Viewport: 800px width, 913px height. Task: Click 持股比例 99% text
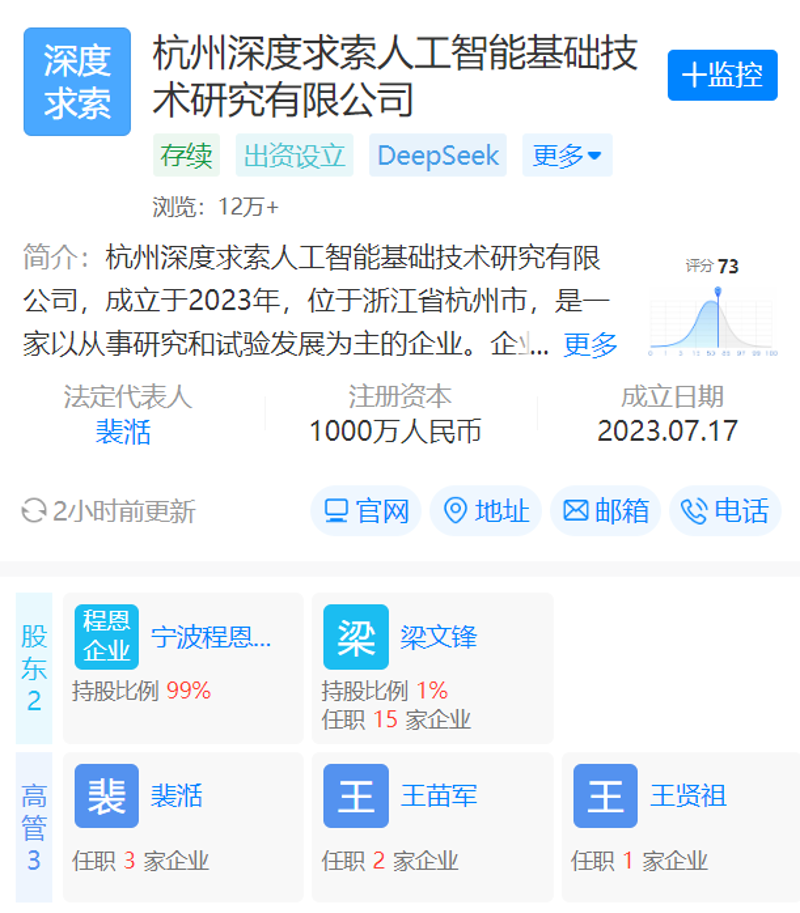coord(141,691)
